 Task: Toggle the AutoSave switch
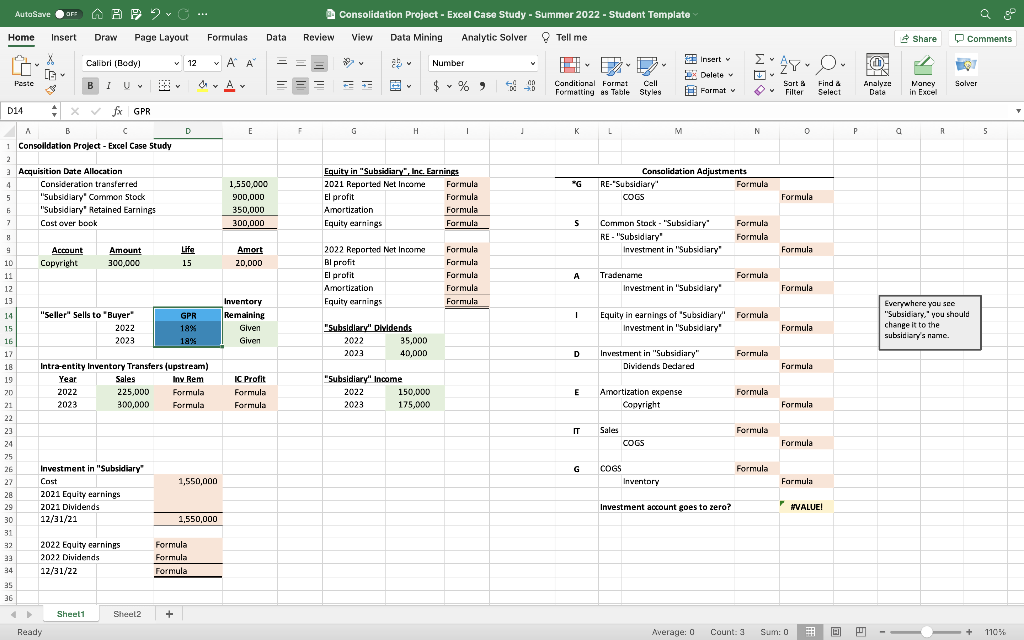69,14
